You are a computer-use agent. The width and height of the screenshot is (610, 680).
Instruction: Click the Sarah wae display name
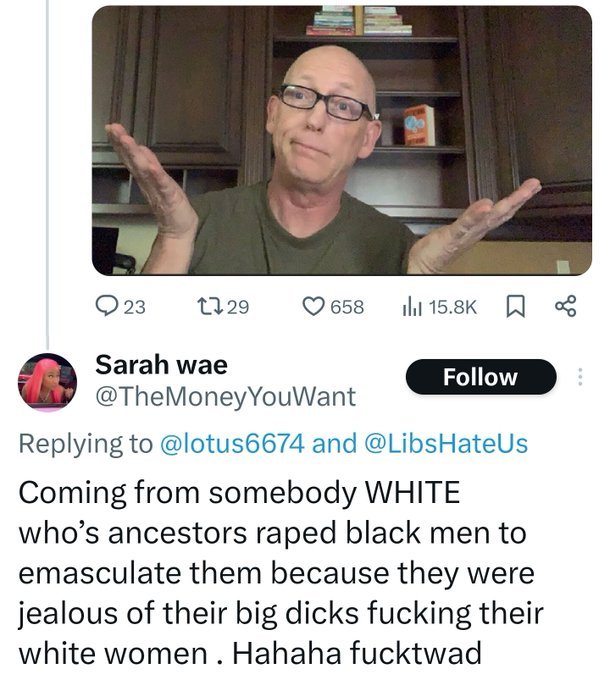[x=161, y=365]
